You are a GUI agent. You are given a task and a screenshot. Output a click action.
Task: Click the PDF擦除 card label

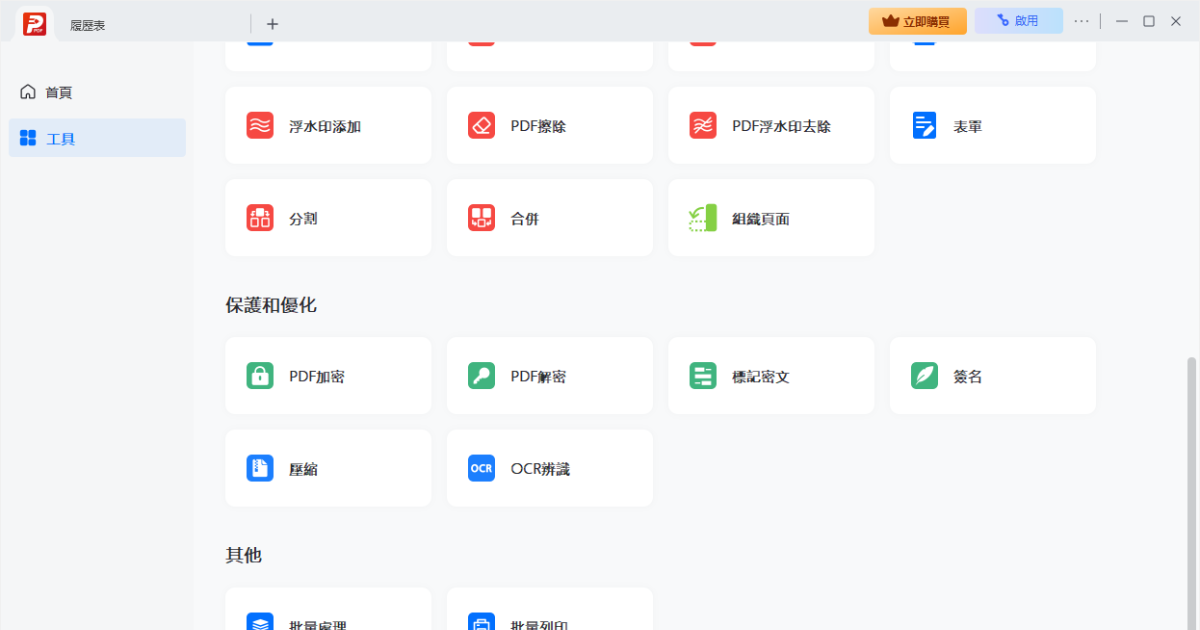[x=539, y=127]
